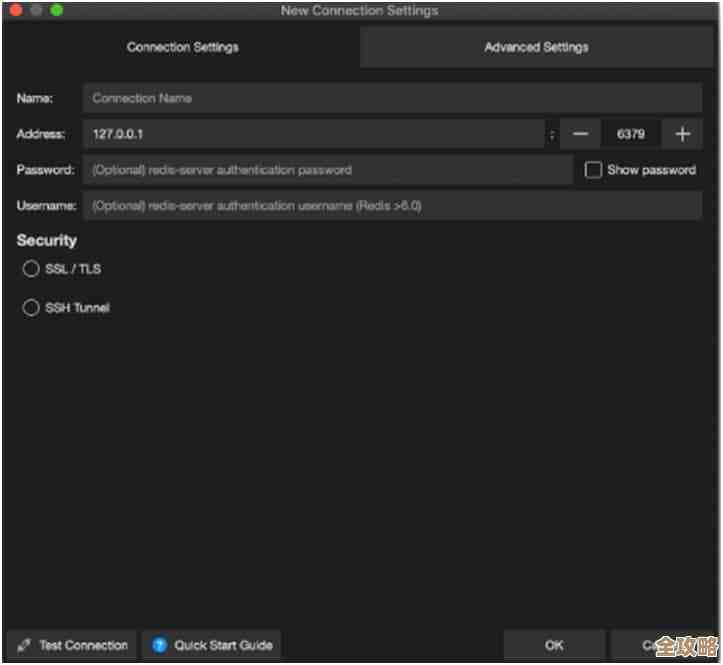Minimize the New Connection Settings window
Viewport: 723px width, 665px height.
point(36,10)
